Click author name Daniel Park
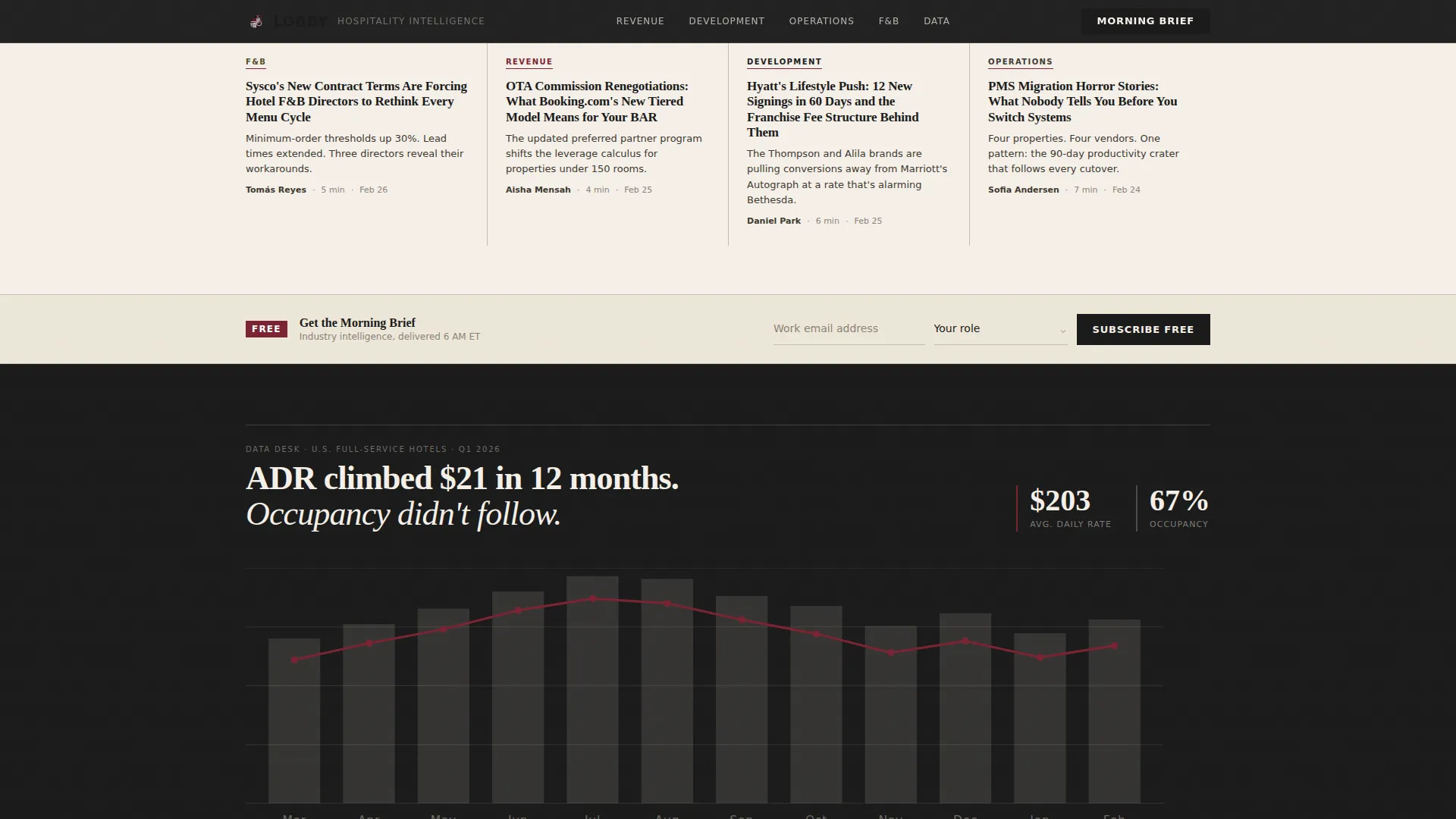Viewport: 1456px width, 819px height. pyautogui.click(x=773, y=221)
